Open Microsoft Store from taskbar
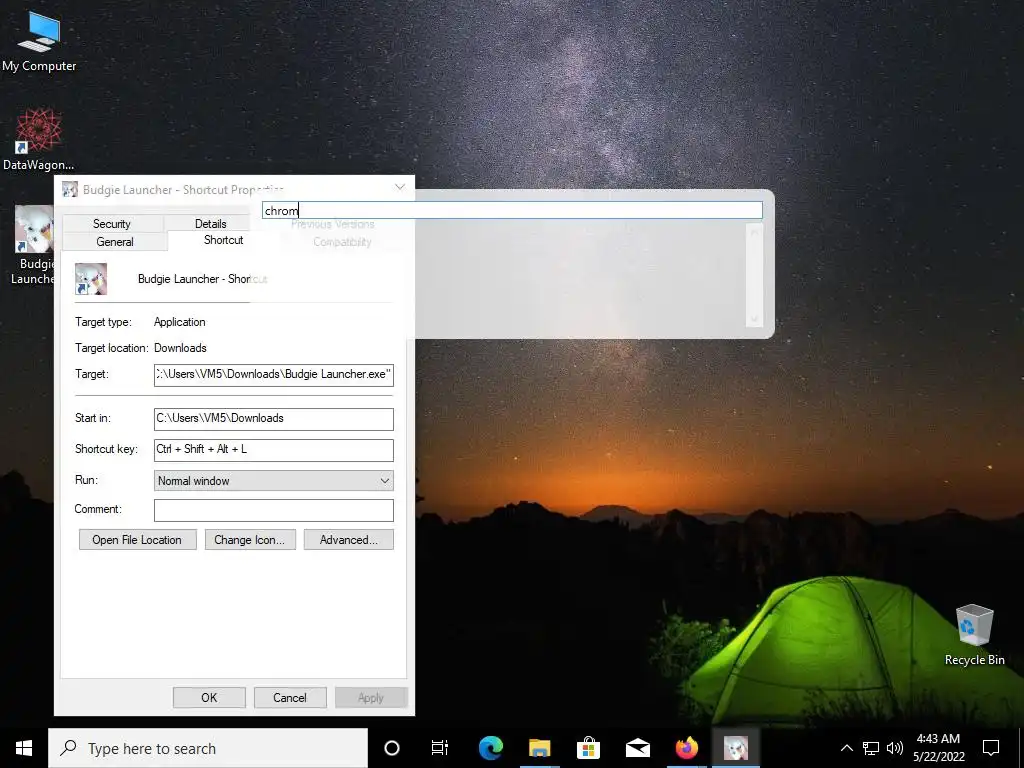This screenshot has height=768, width=1024. 588,748
